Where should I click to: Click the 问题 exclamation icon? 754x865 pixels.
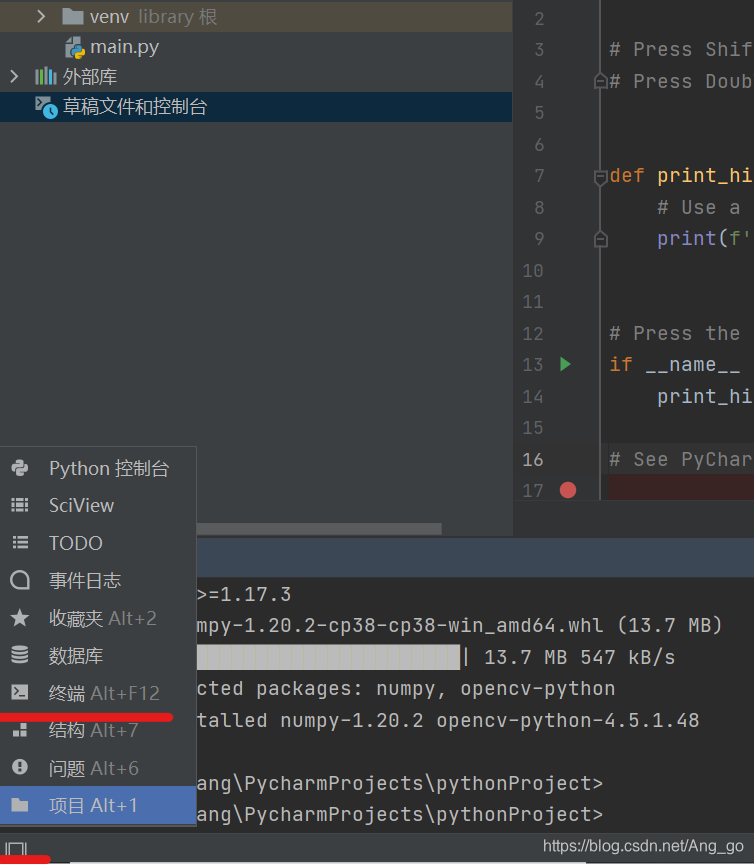click(20, 767)
